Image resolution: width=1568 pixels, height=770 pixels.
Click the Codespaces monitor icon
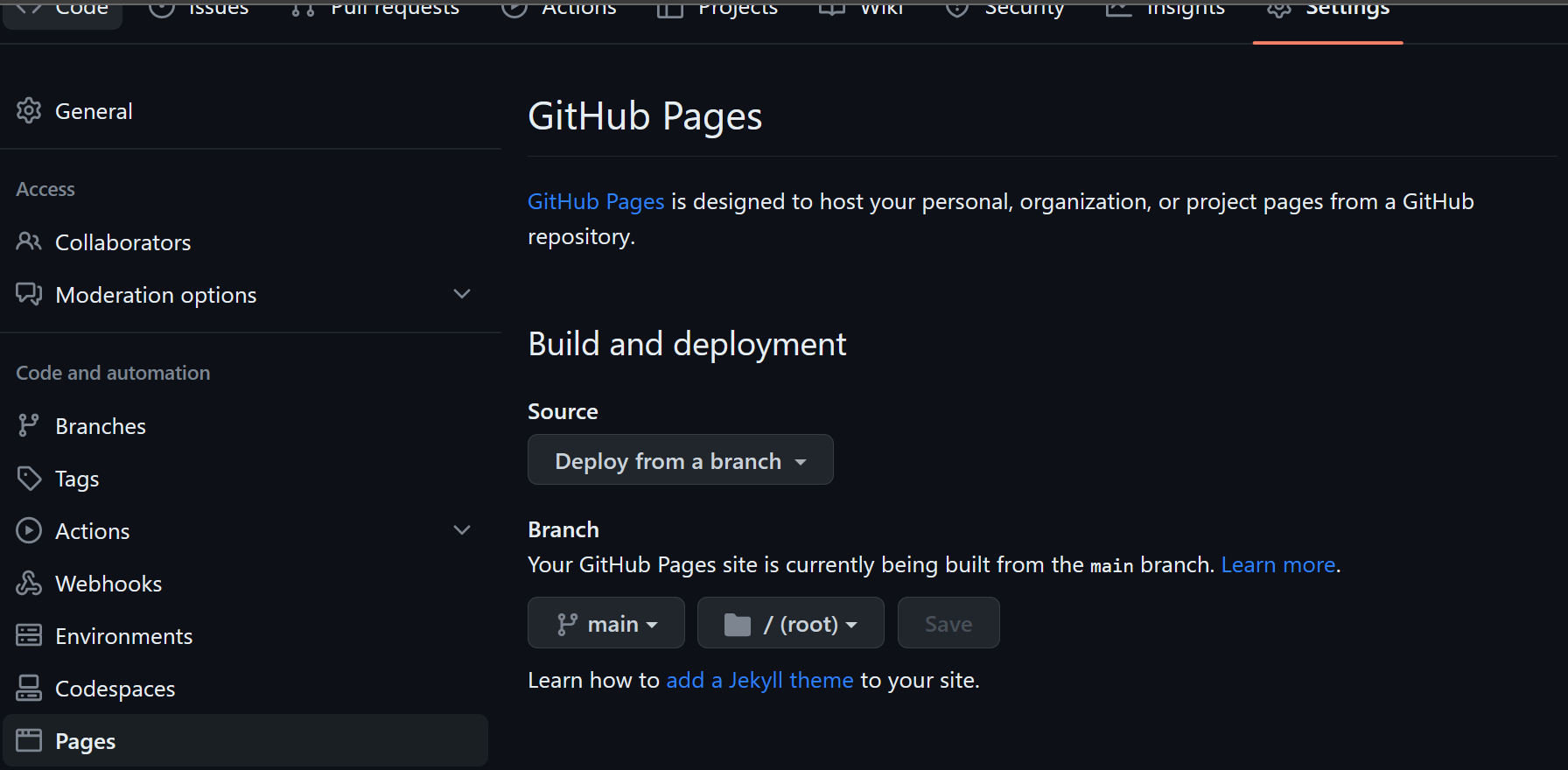[x=29, y=688]
